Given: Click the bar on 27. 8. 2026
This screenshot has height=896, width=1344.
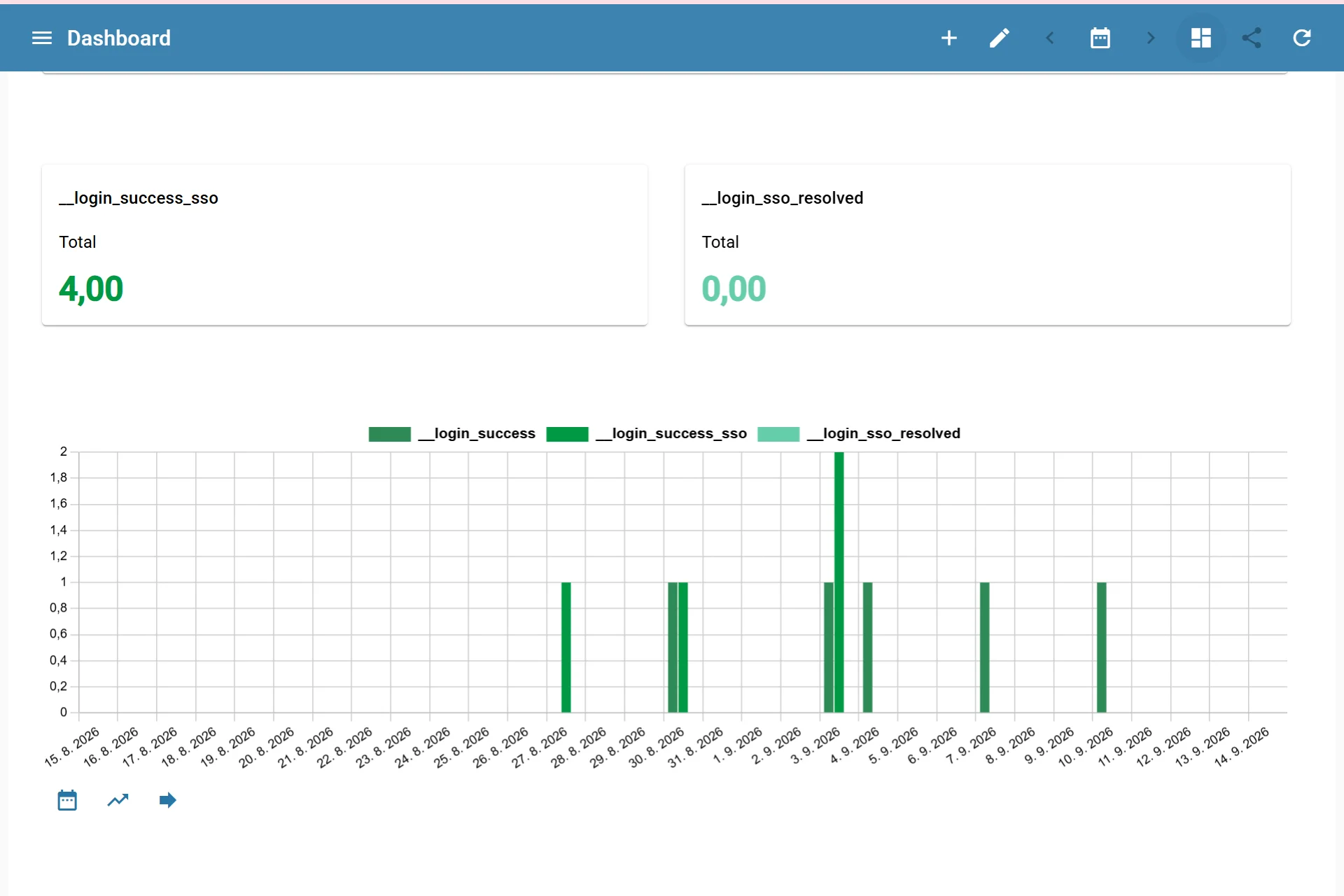Looking at the screenshot, I should [566, 647].
